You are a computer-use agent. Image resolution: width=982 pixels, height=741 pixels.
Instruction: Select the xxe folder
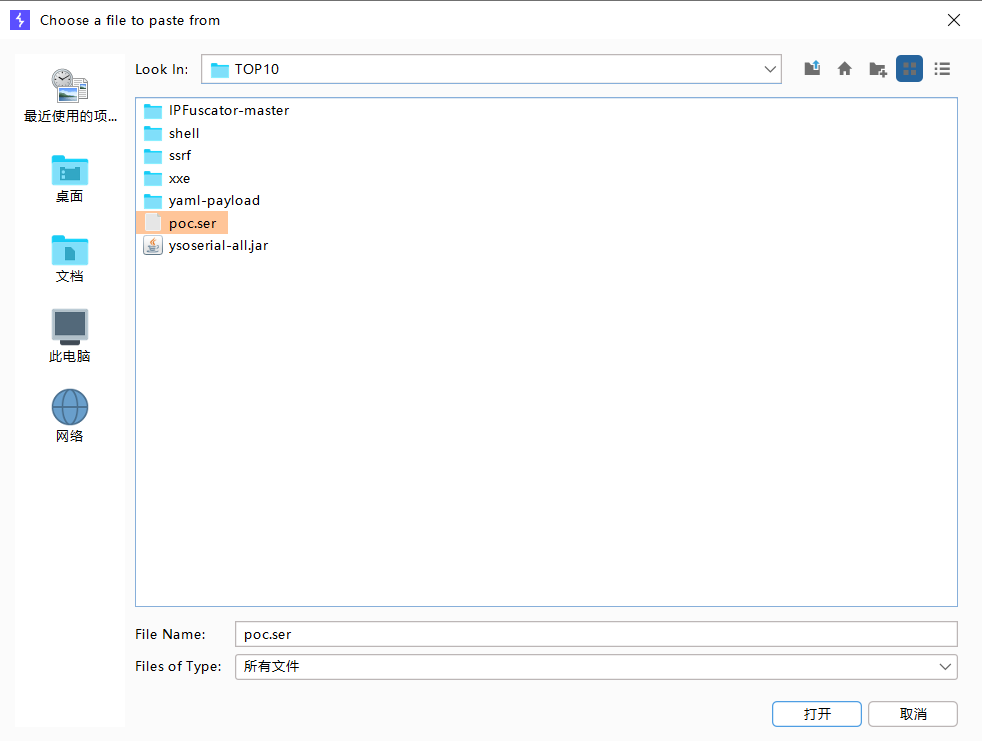click(x=179, y=178)
